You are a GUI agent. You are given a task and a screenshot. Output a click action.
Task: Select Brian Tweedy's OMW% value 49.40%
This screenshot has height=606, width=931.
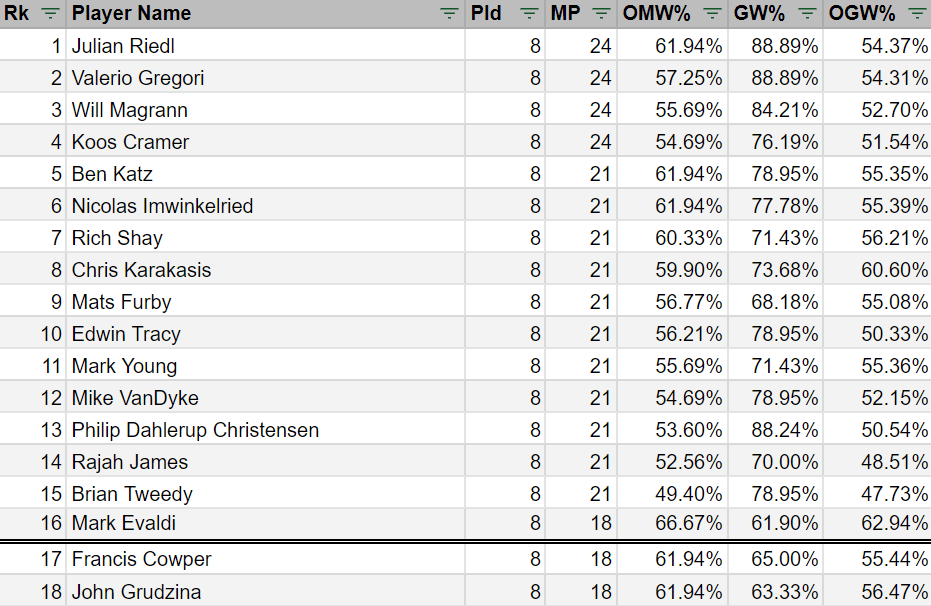click(x=689, y=494)
